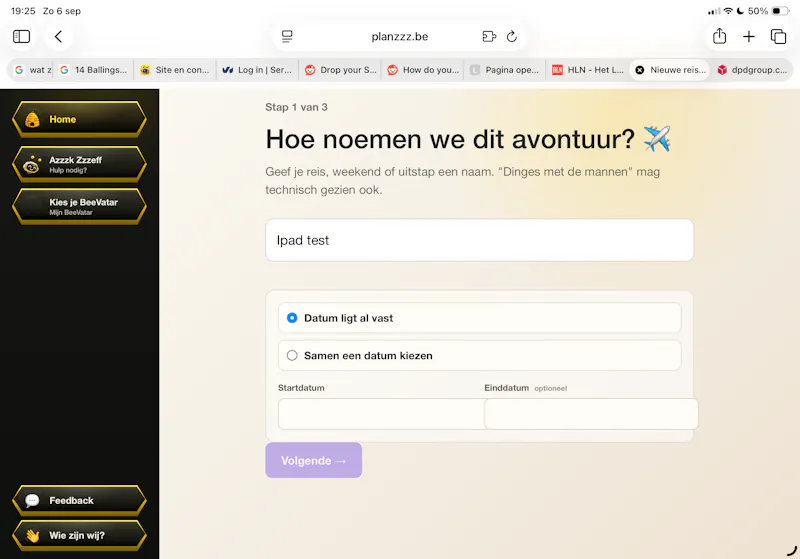Open the Einddatum date field

591,414
